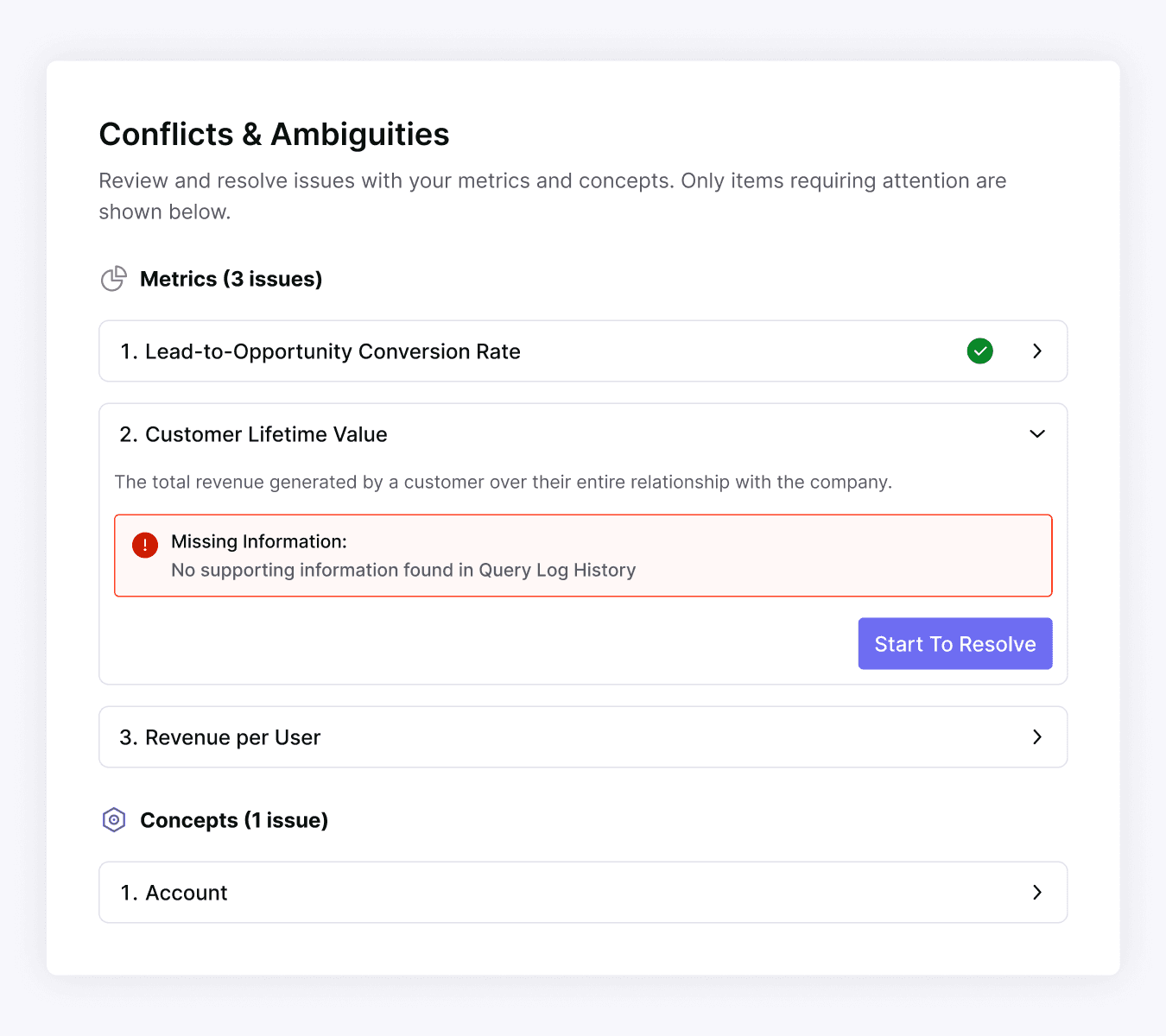Click the Query Log History message text
1166x1036 pixels.
(x=403, y=570)
